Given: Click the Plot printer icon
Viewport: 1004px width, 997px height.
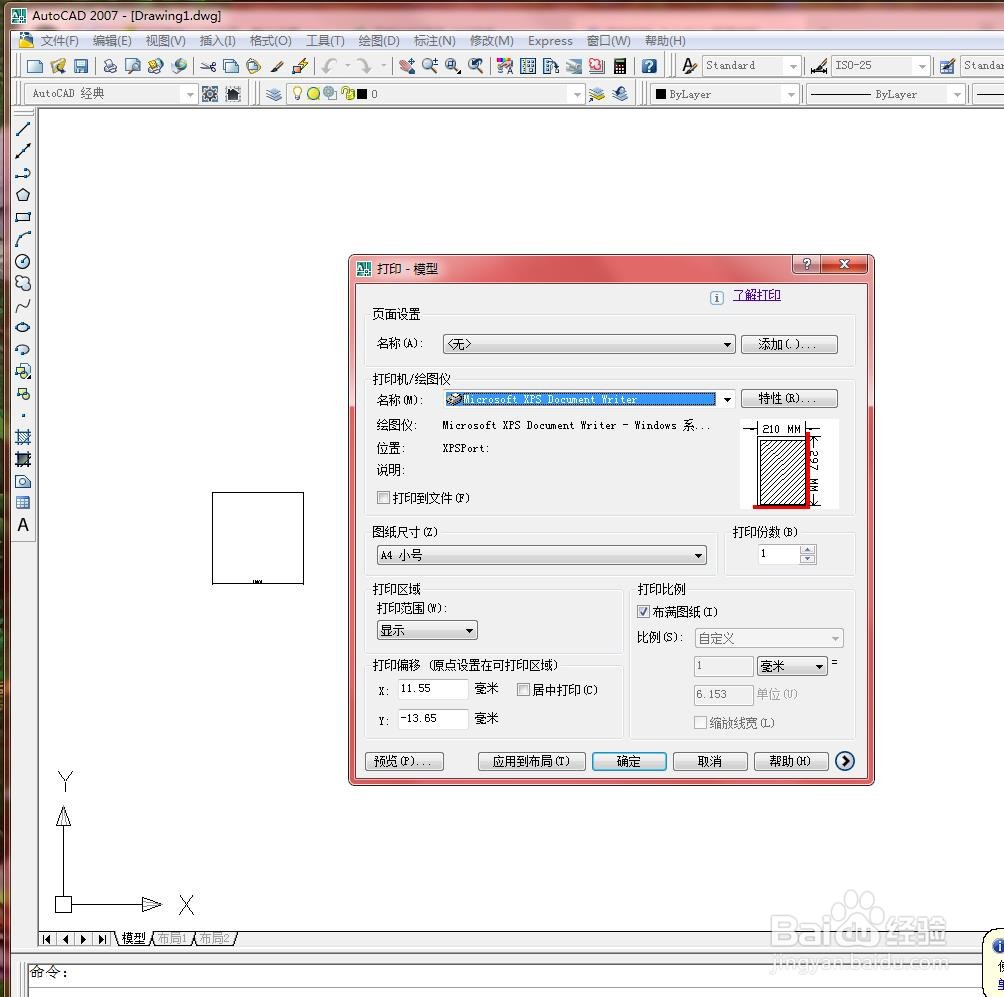Looking at the screenshot, I should point(110,66).
